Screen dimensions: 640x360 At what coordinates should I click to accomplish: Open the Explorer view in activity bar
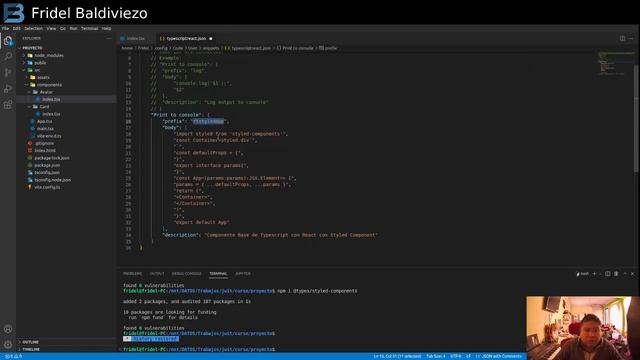tap(8, 40)
